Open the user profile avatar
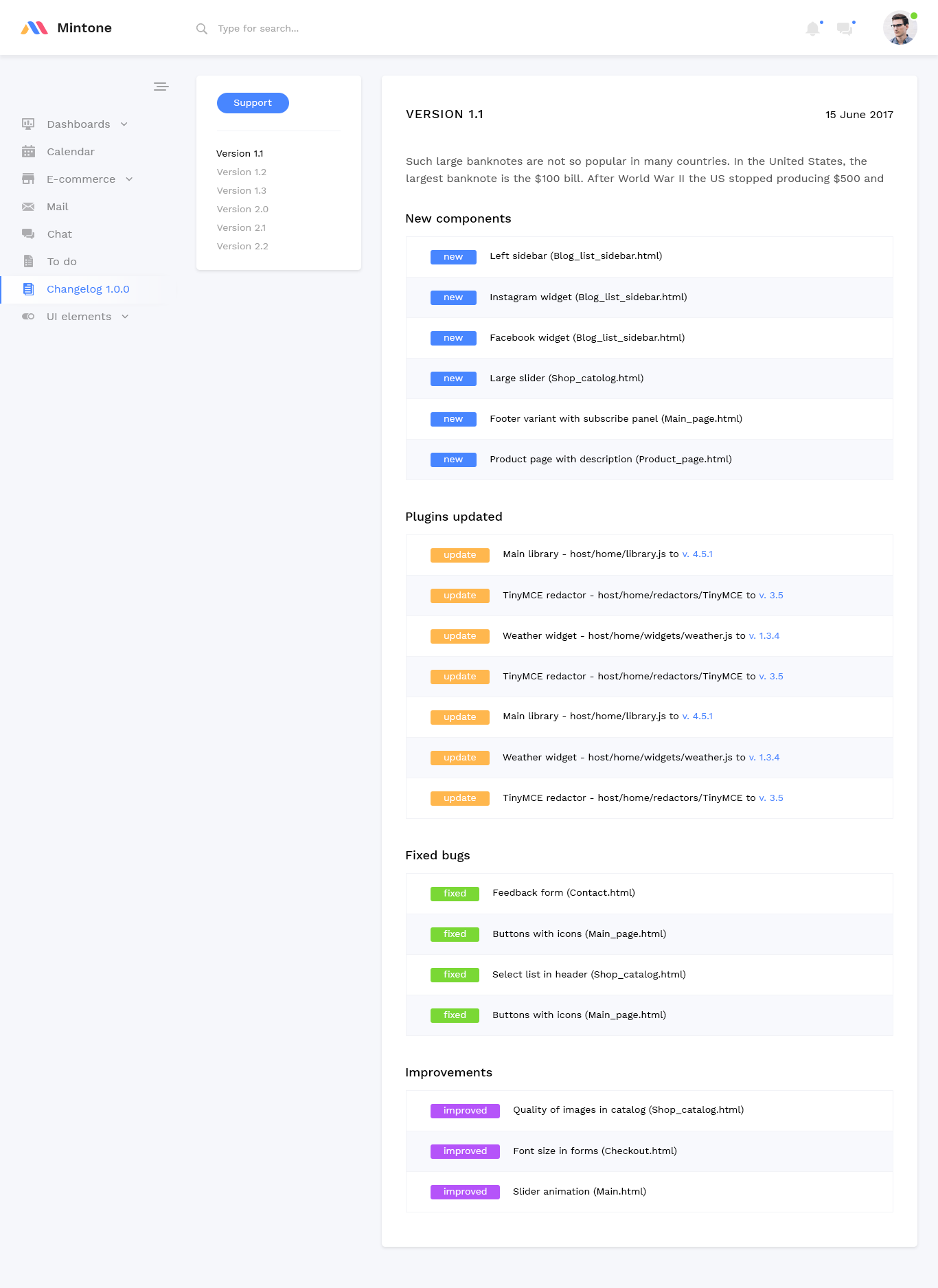938x1288 pixels. (x=900, y=28)
